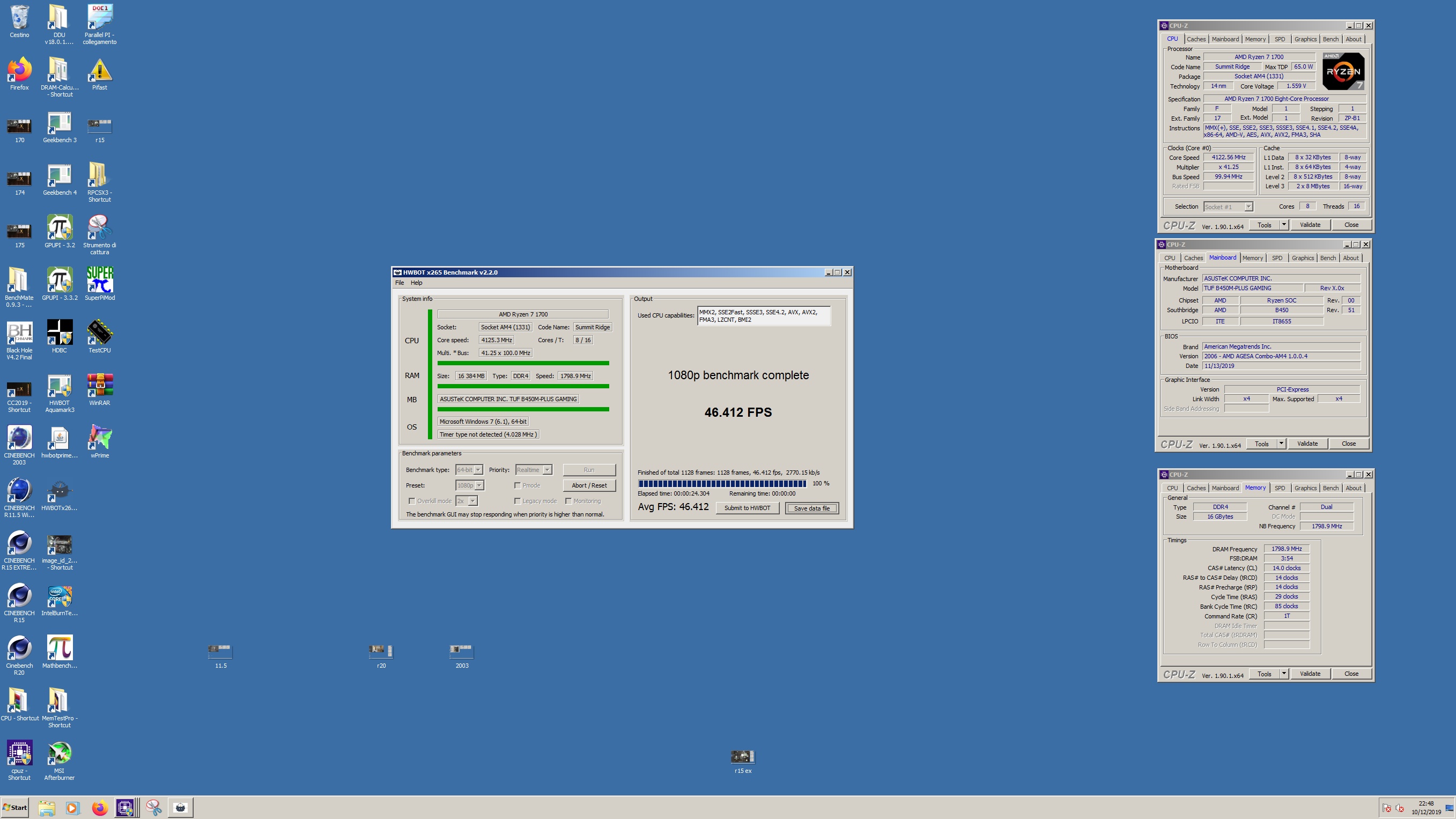Open IntelBurnTest desktop shortcut
Image resolution: width=1456 pixels, height=819 pixels.
click(60, 600)
